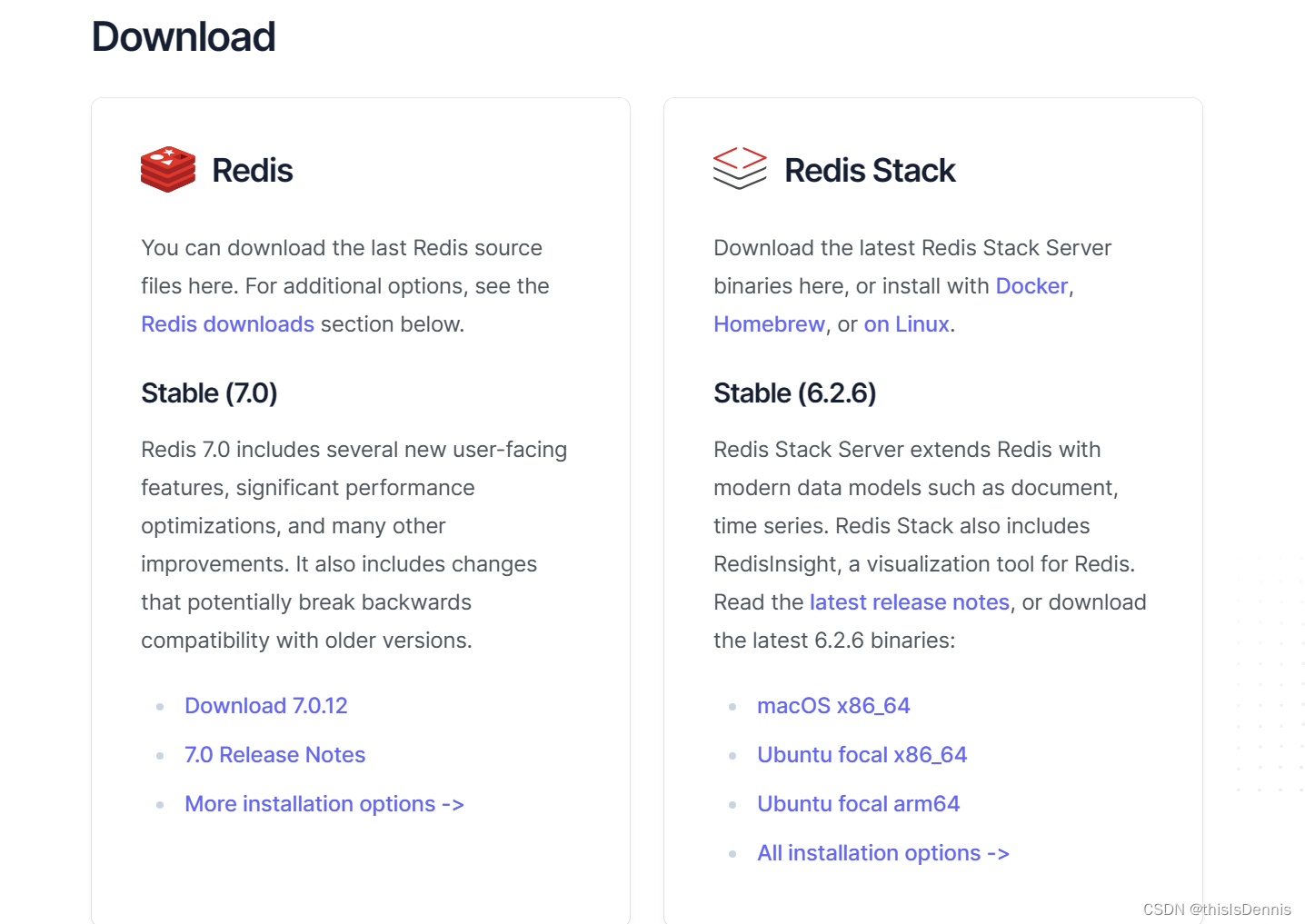The height and width of the screenshot is (924, 1305).
Task: Download Ubuntu focal x86_64 binary
Action: click(862, 755)
